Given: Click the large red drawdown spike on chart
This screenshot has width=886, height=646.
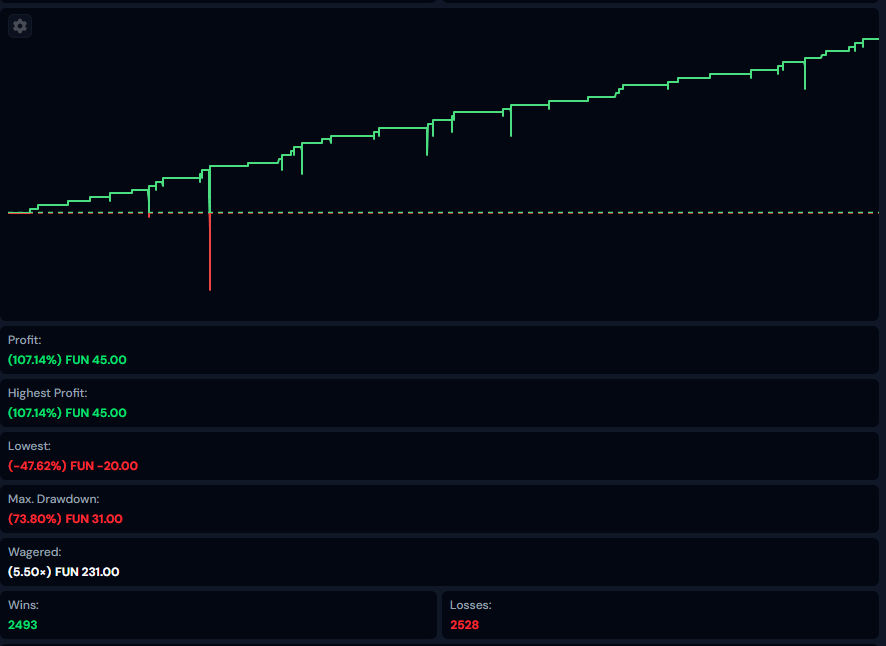Looking at the screenshot, I should (210, 255).
